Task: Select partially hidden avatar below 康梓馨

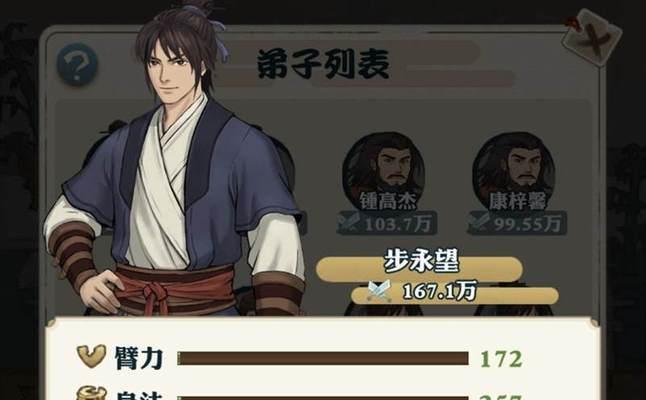Action: [x=513, y=311]
